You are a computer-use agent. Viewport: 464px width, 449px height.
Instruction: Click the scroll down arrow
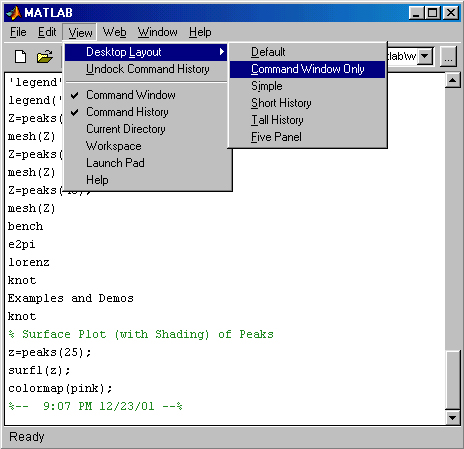click(x=453, y=417)
